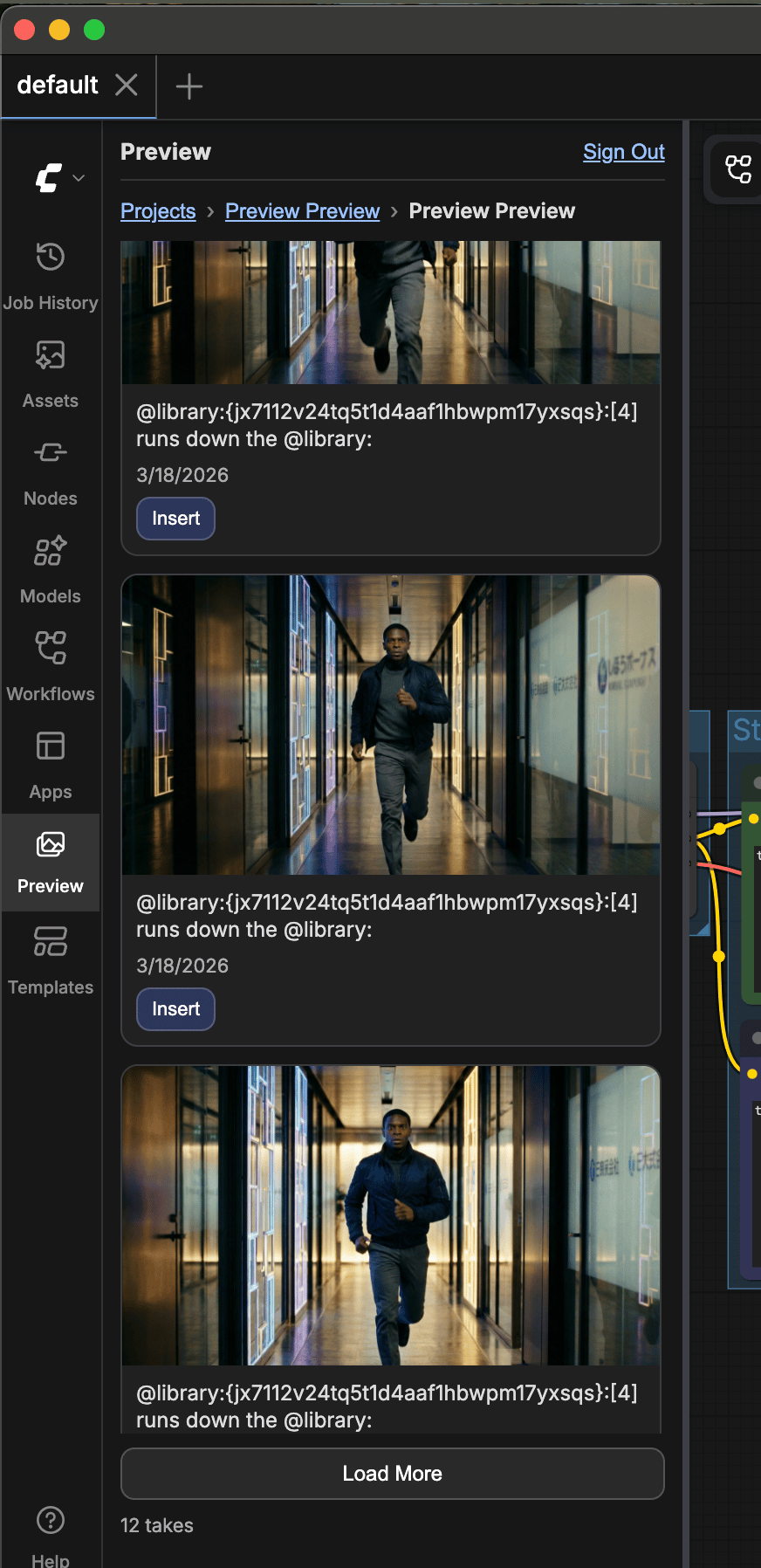Click the current 'Preview Preview' breadcrumb text
The height and width of the screenshot is (1568, 761).
click(x=492, y=211)
